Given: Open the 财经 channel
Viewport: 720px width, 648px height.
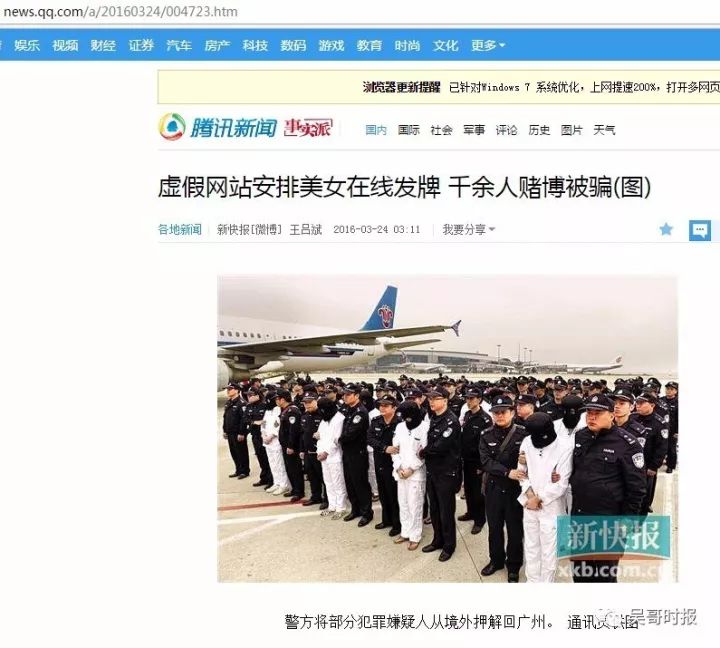Looking at the screenshot, I should 103,45.
